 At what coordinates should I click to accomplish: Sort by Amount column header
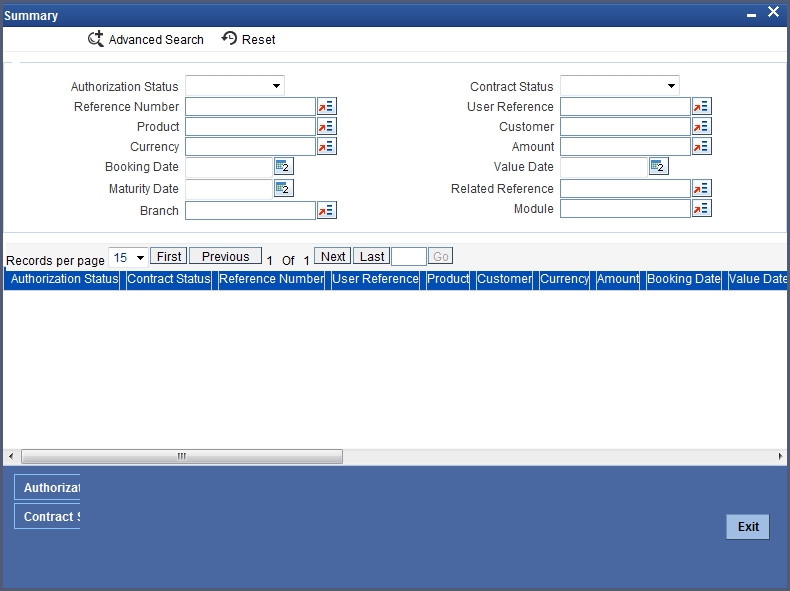pyautogui.click(x=618, y=279)
